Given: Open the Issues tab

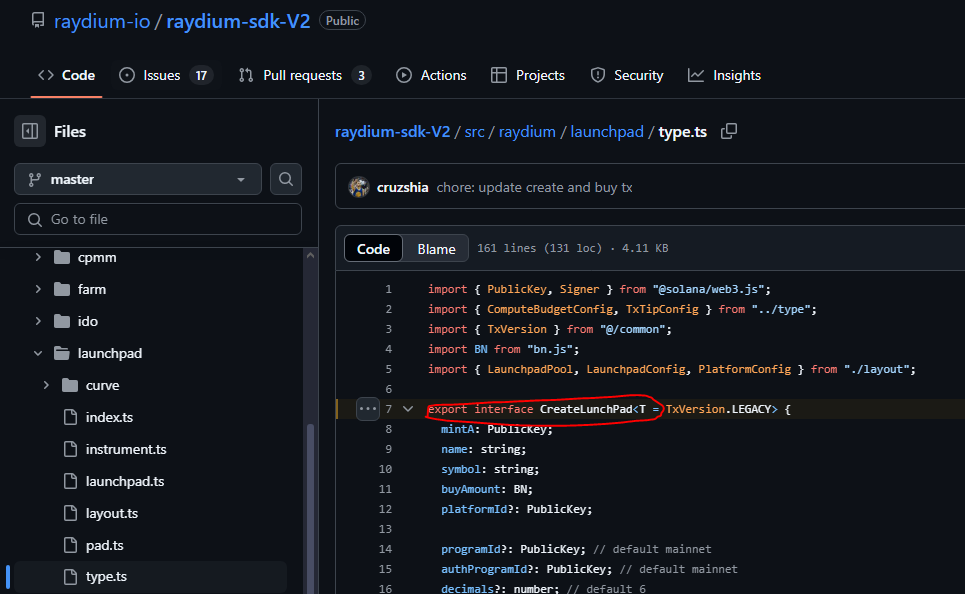Looking at the screenshot, I should (x=166, y=75).
